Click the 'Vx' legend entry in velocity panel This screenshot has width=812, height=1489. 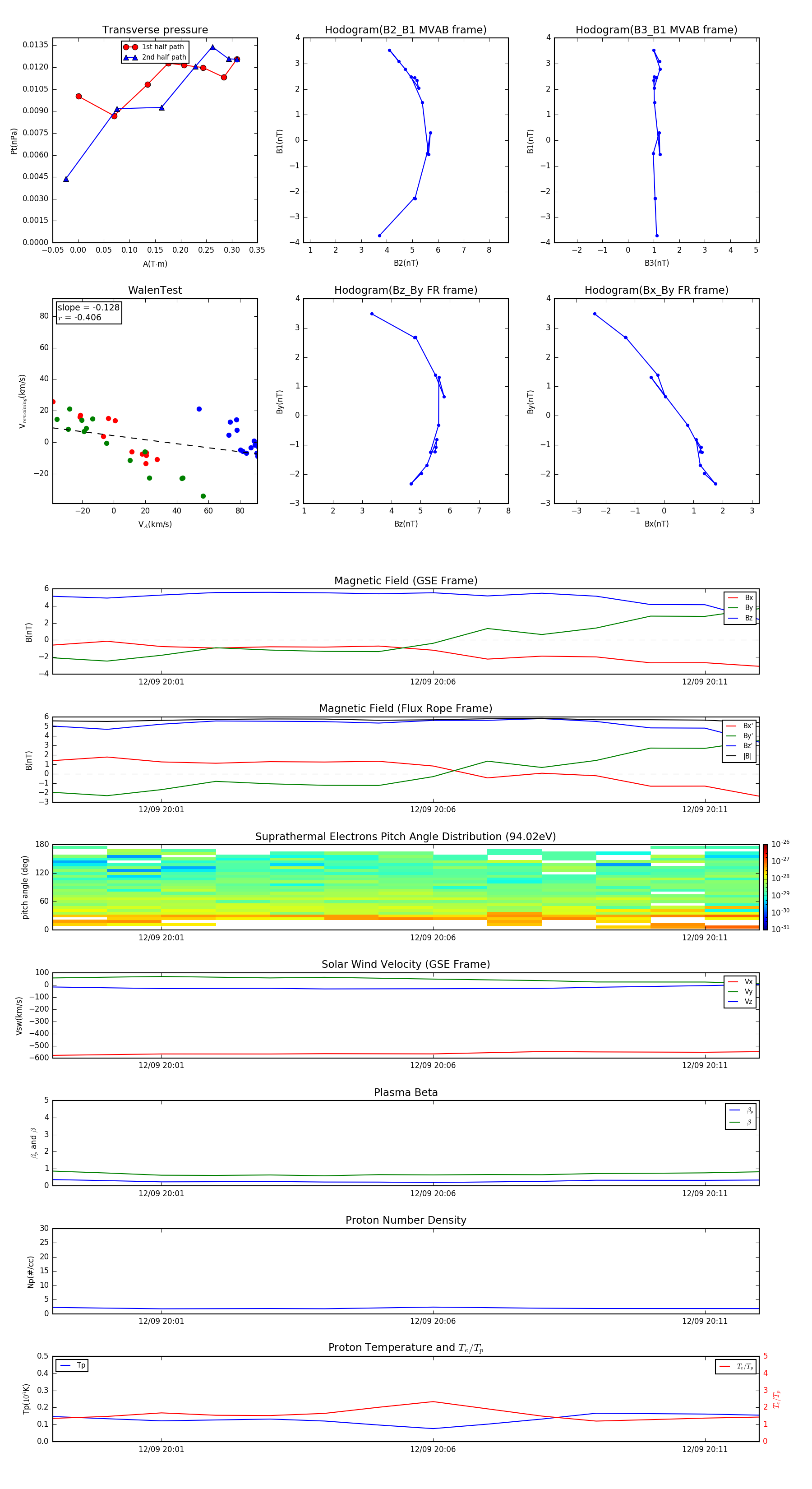740,981
